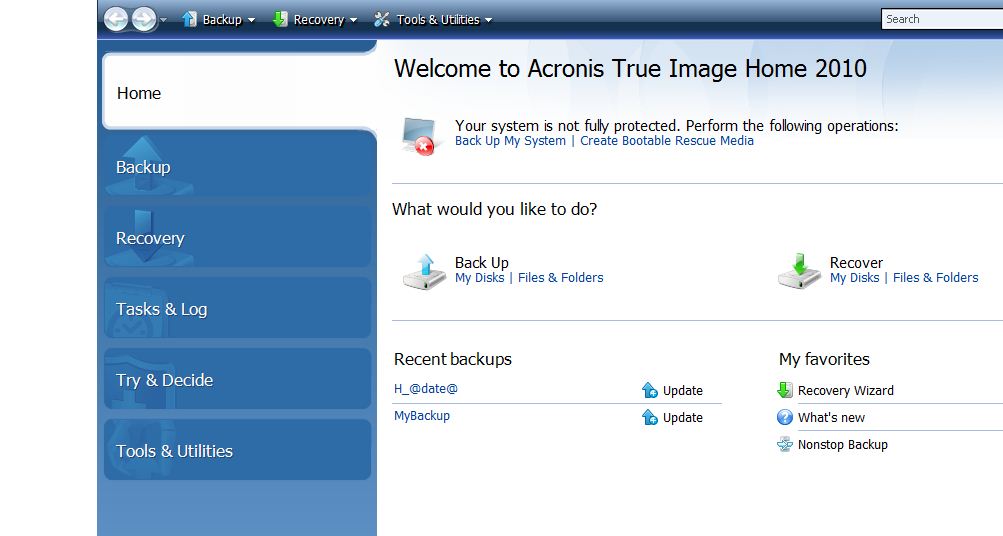Click the What's new help icon
The width and height of the screenshot is (1003, 536).
(784, 417)
